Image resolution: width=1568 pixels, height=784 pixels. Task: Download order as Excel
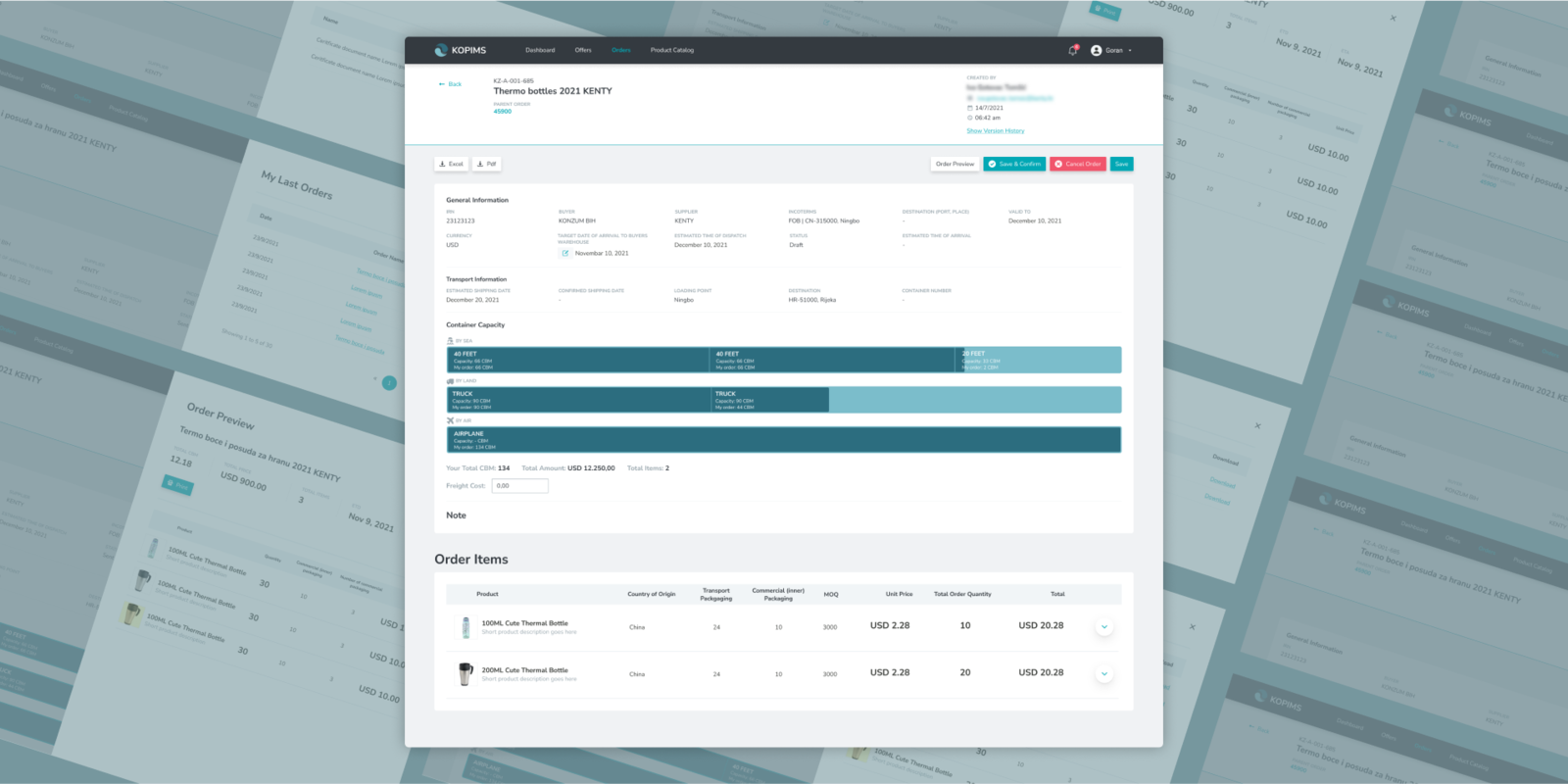click(x=451, y=164)
